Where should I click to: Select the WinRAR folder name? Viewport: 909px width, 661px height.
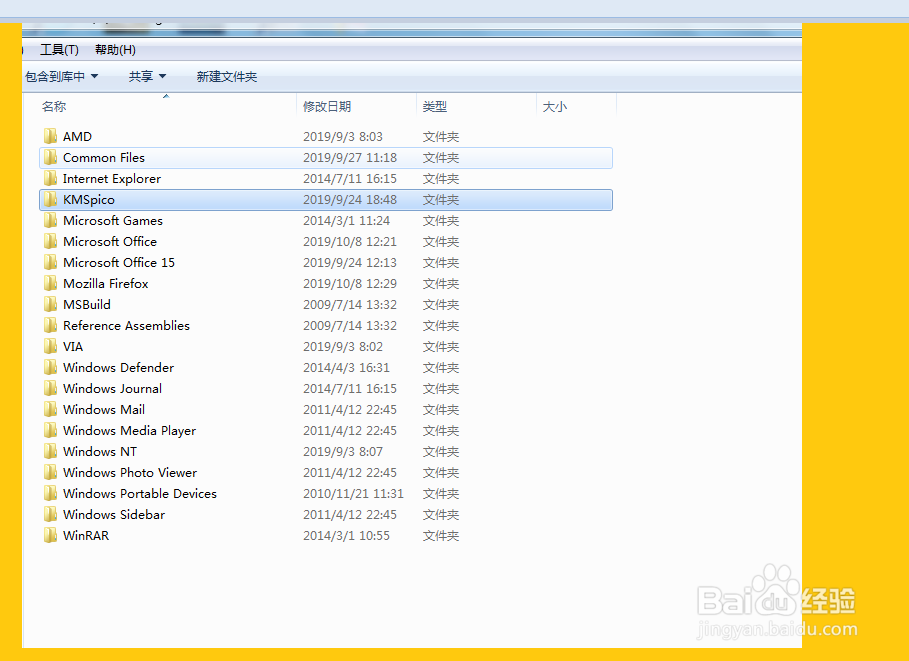point(86,535)
